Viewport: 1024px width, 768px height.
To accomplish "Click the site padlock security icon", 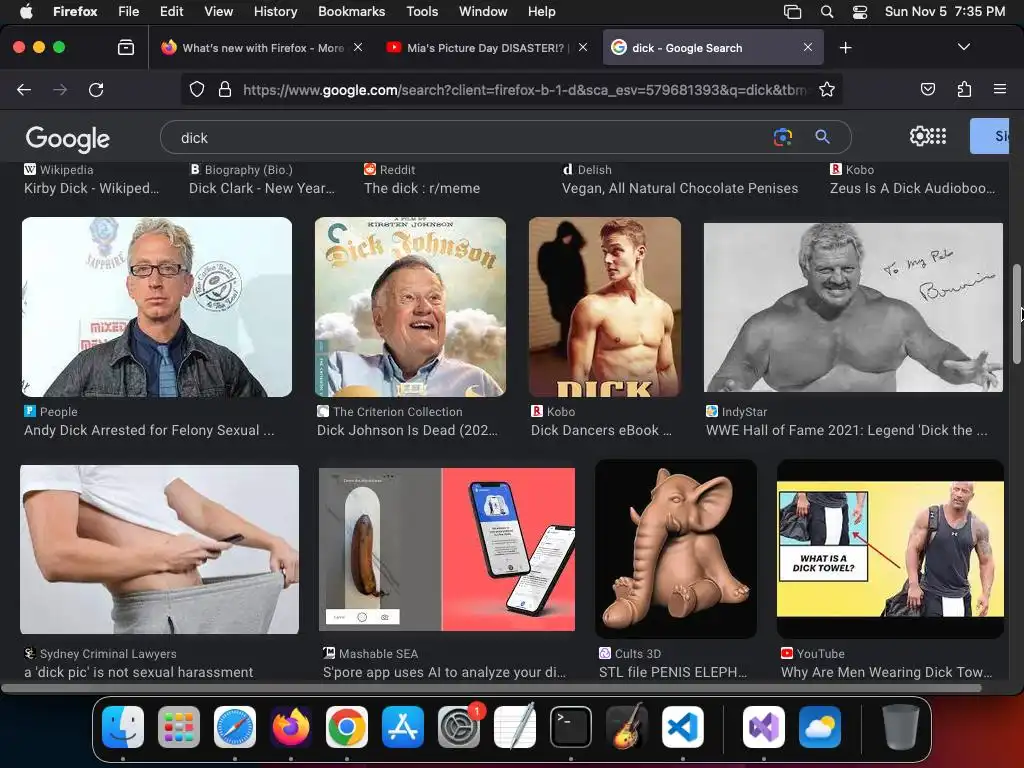I will [225, 89].
